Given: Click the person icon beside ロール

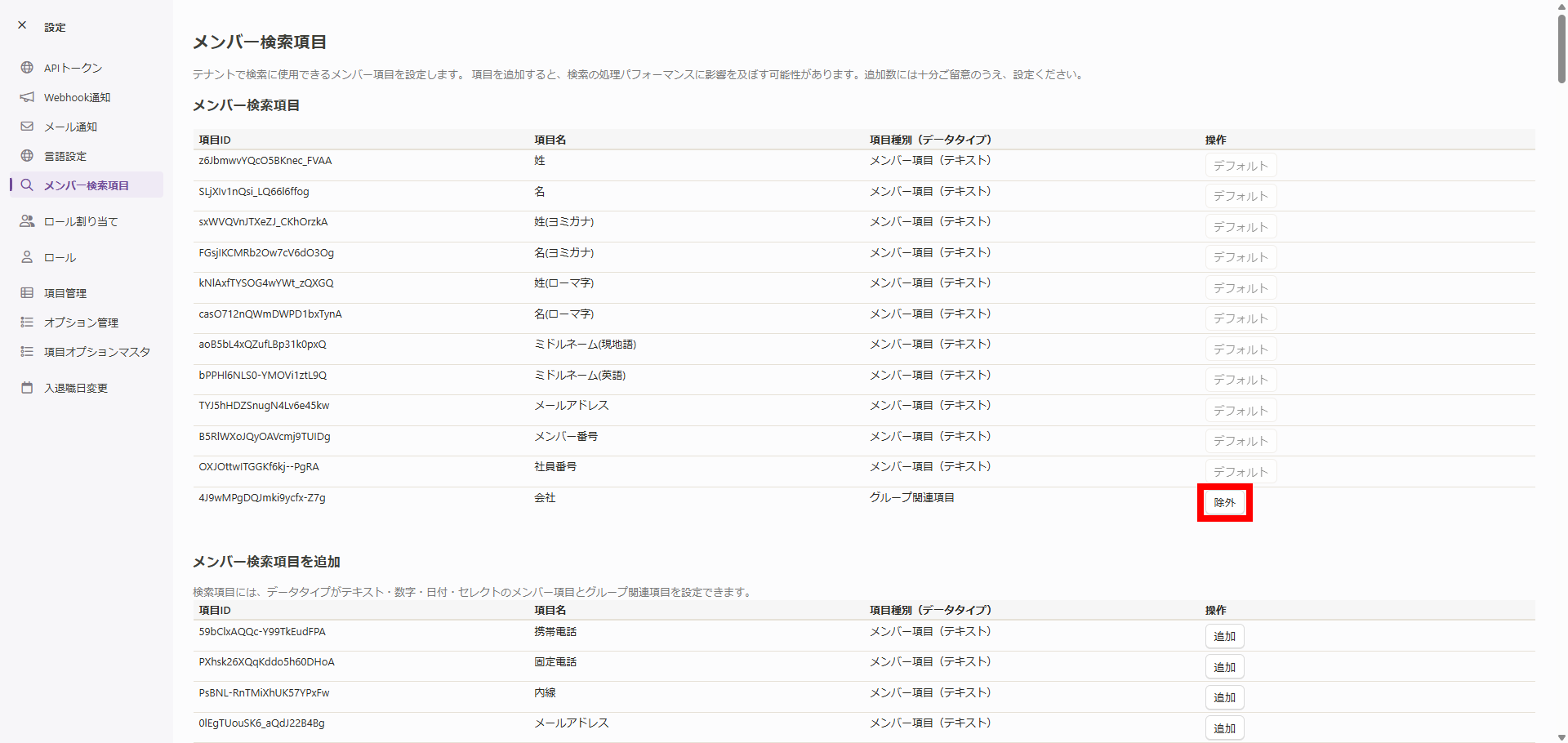Looking at the screenshot, I should click(27, 257).
